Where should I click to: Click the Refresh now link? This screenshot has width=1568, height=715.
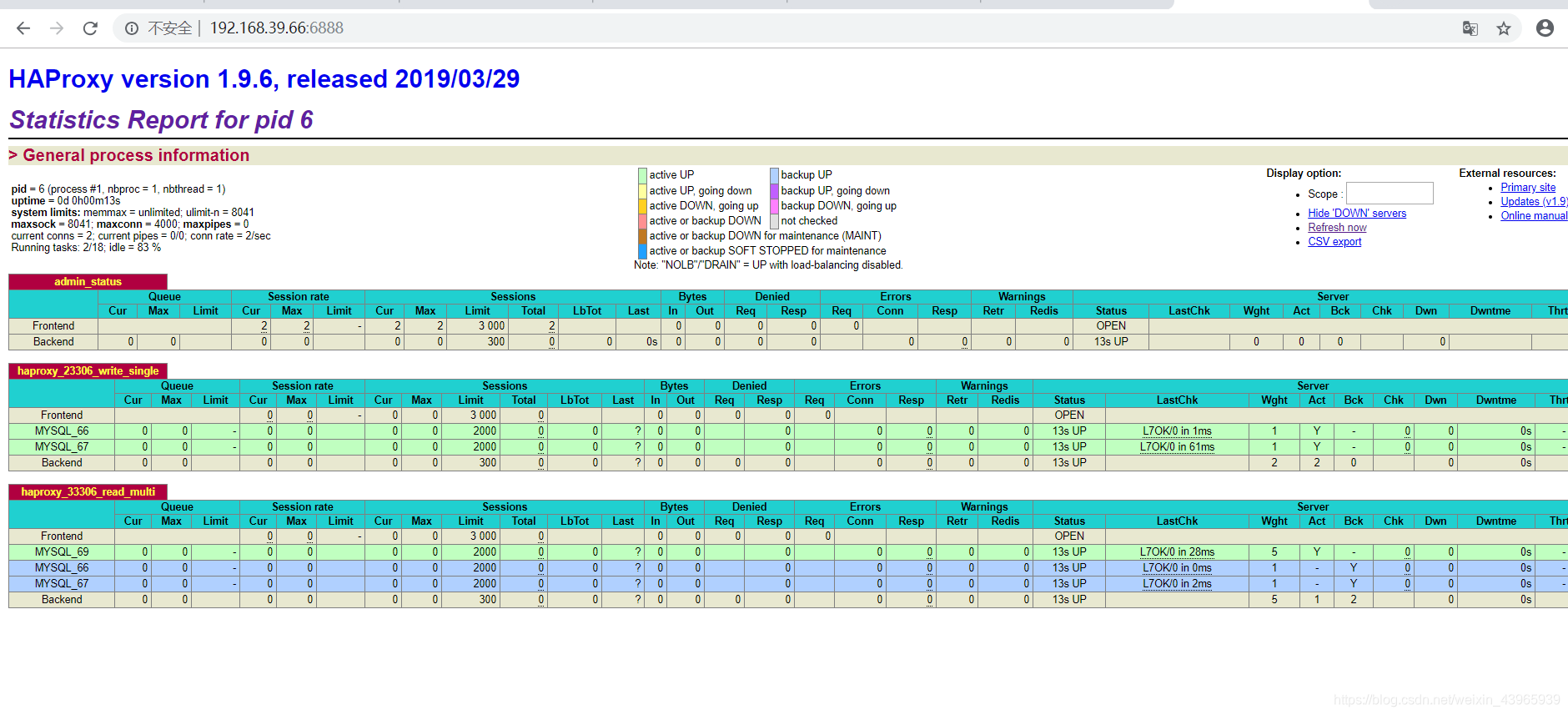point(1337,228)
